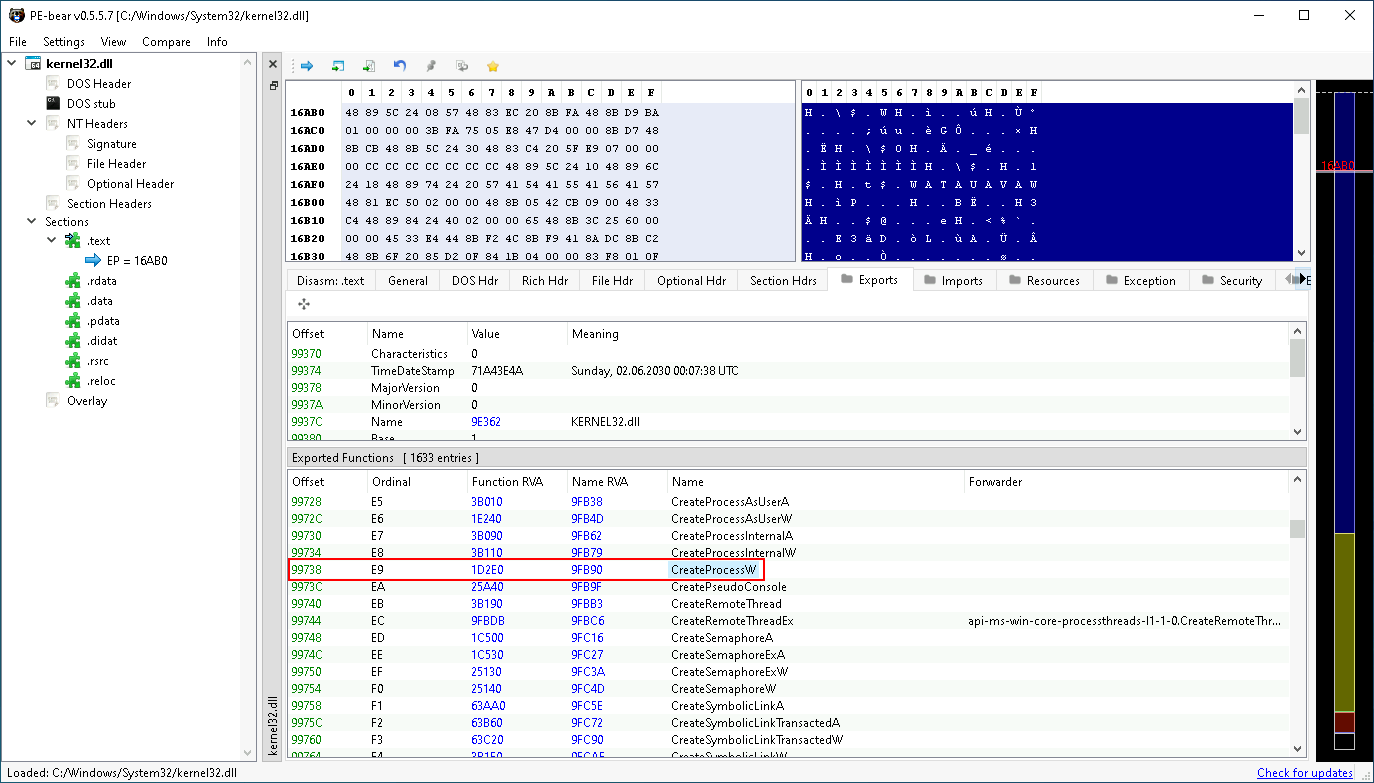Click the .rdata section puzzle icon
The width and height of the screenshot is (1374, 783).
point(72,281)
